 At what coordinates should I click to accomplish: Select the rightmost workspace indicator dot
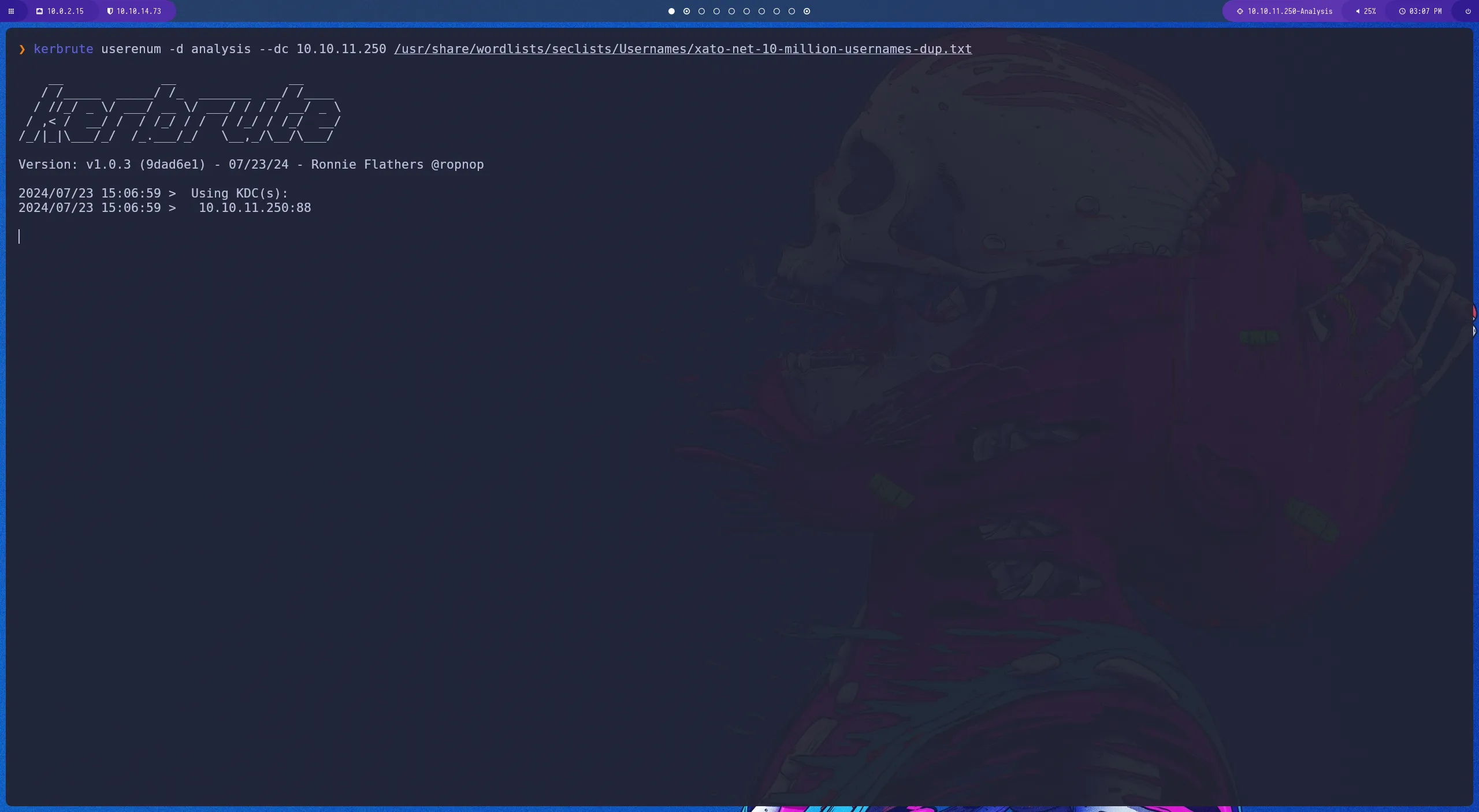(806, 11)
